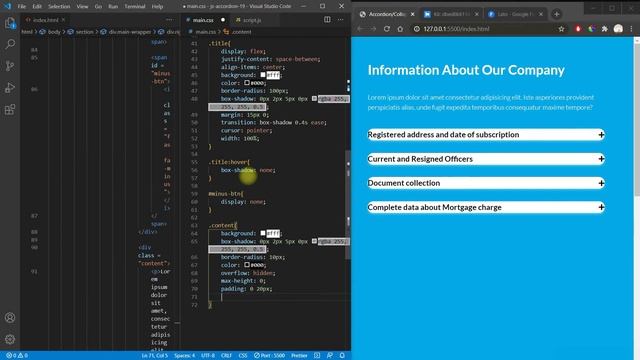
Task: Open a new browser tab
Action: (556, 14)
